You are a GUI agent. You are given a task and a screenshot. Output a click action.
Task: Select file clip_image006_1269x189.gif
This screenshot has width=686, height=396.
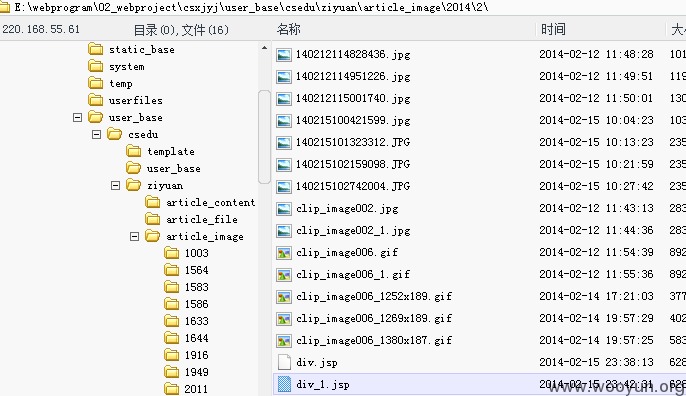point(374,319)
